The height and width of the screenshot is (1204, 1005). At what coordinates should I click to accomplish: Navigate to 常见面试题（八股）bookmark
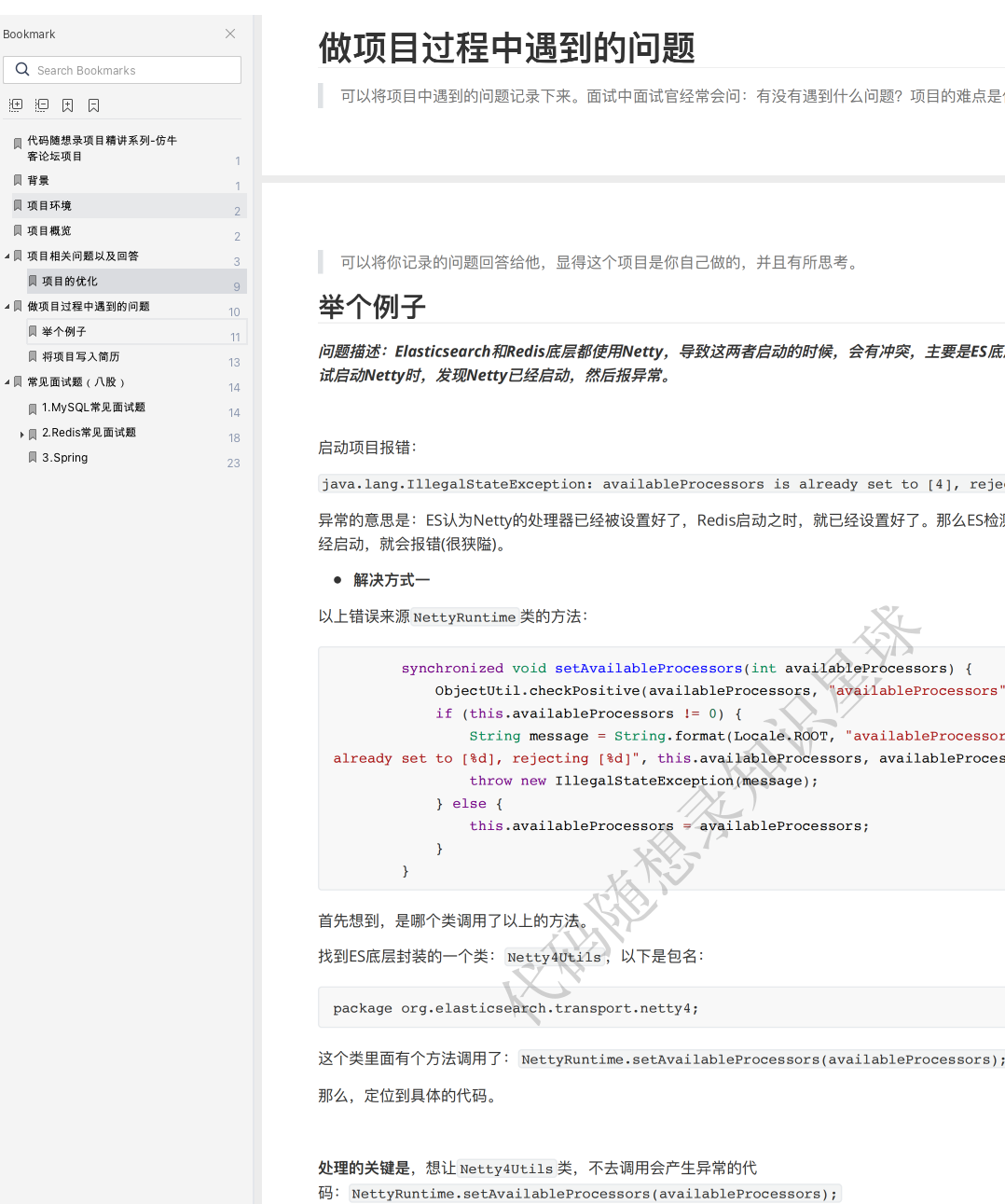(x=76, y=382)
